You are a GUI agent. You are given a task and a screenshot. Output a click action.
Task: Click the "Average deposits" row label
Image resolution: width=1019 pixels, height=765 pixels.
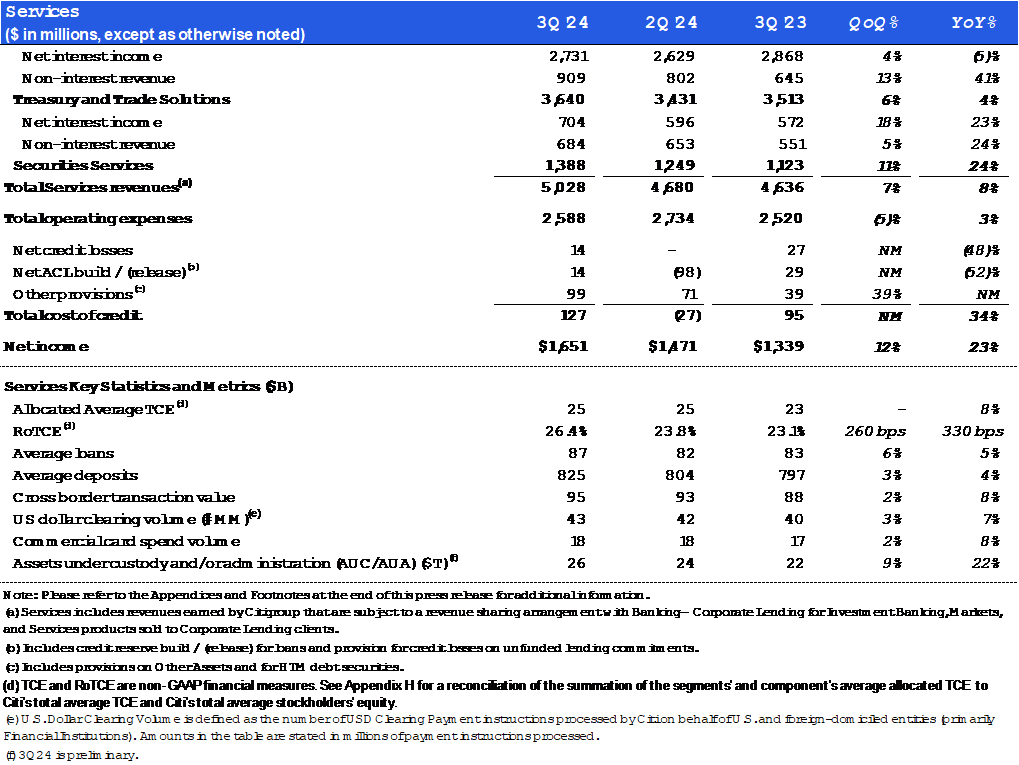click(x=75, y=475)
